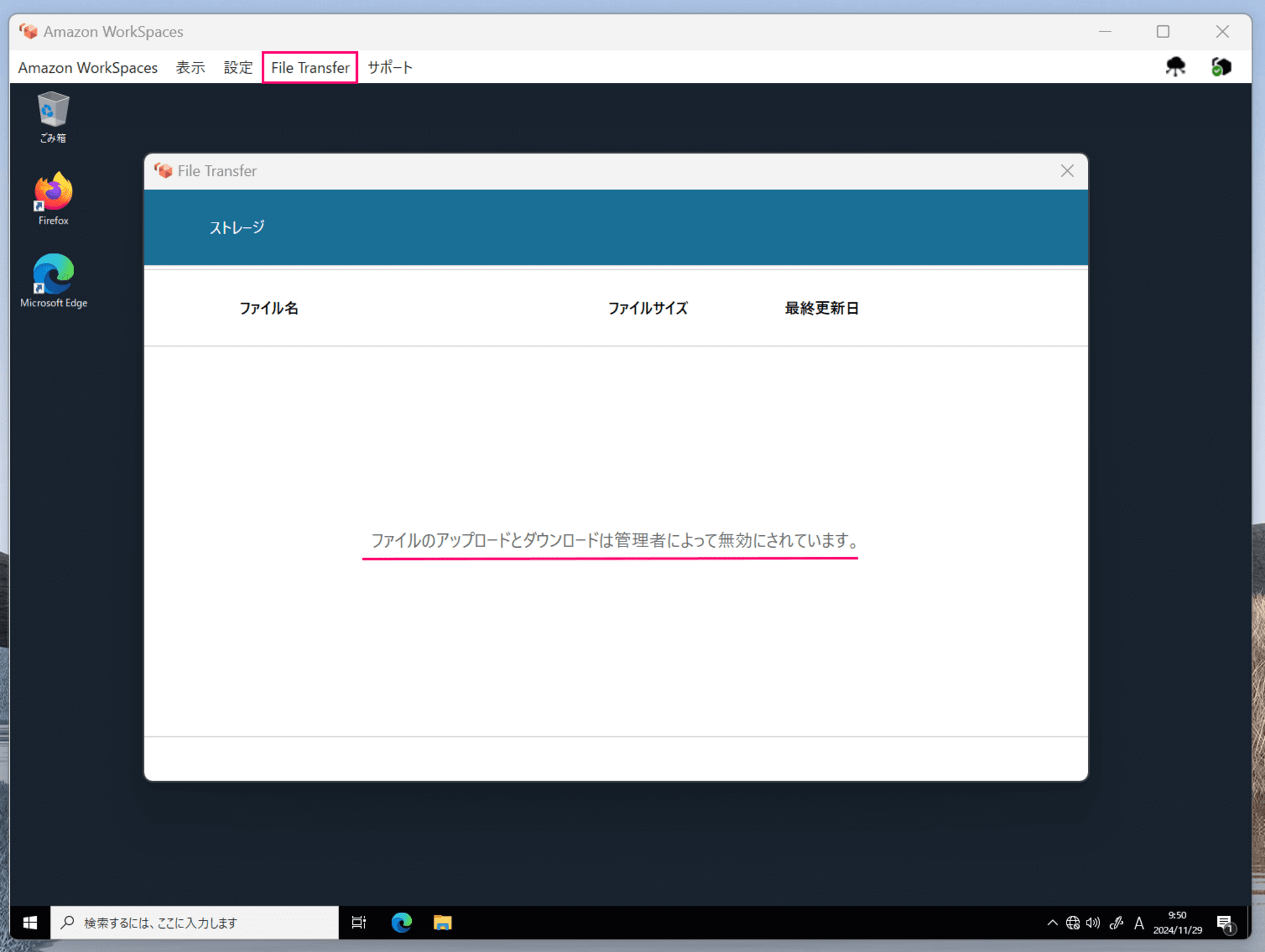Screen dimensions: 1265x952
Task: Click the WorkSpaces connection health icon
Action: pos(1221,66)
